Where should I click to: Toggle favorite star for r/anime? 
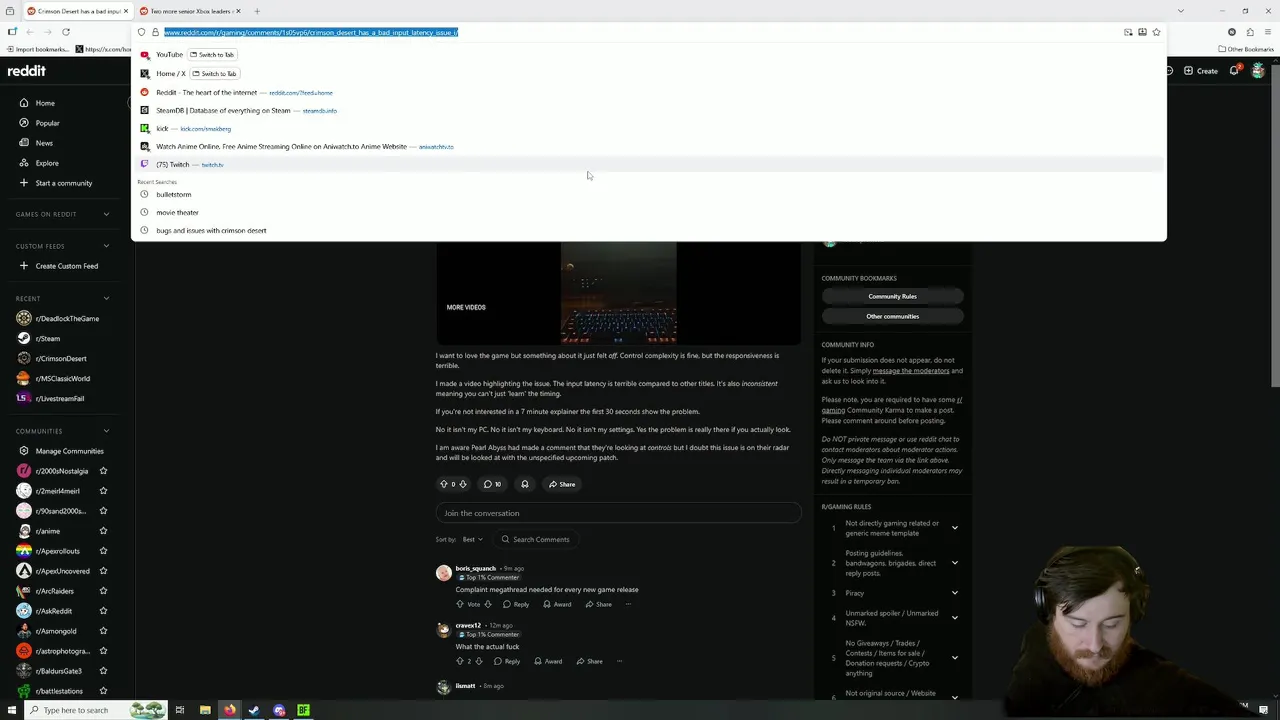click(103, 531)
